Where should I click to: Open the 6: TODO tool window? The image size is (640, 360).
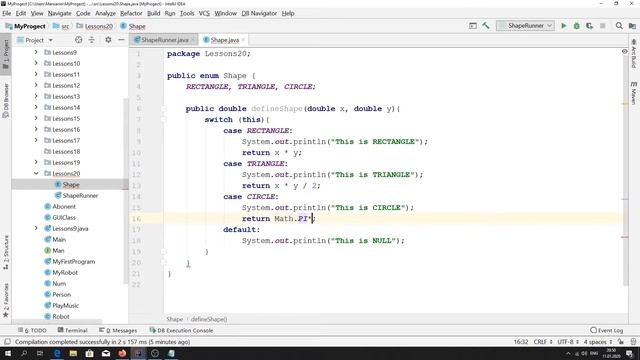tap(32, 330)
